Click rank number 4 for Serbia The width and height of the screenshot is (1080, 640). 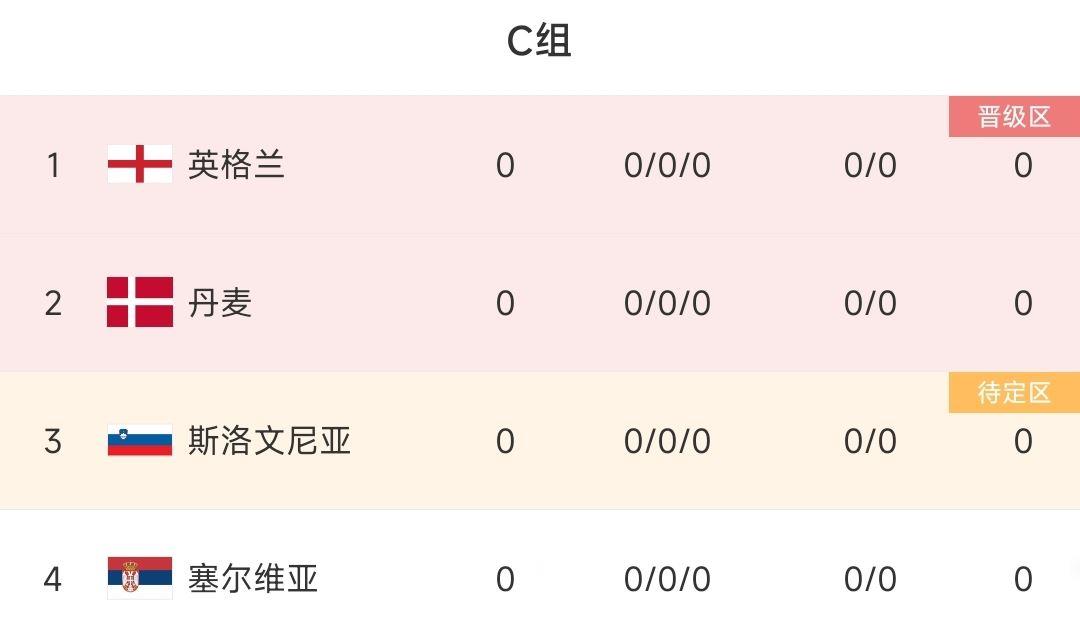(53, 578)
